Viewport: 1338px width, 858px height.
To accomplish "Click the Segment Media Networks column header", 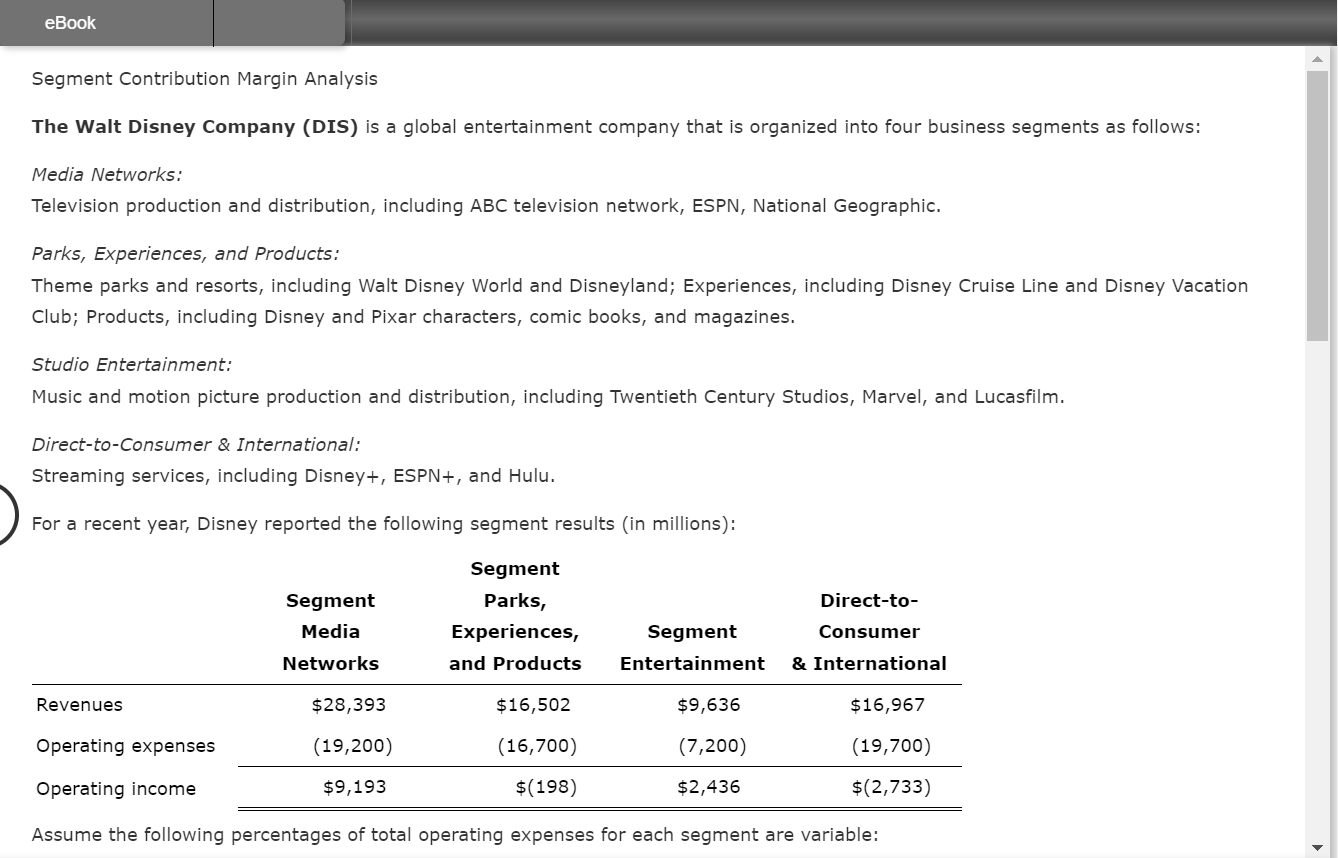I will [x=330, y=632].
